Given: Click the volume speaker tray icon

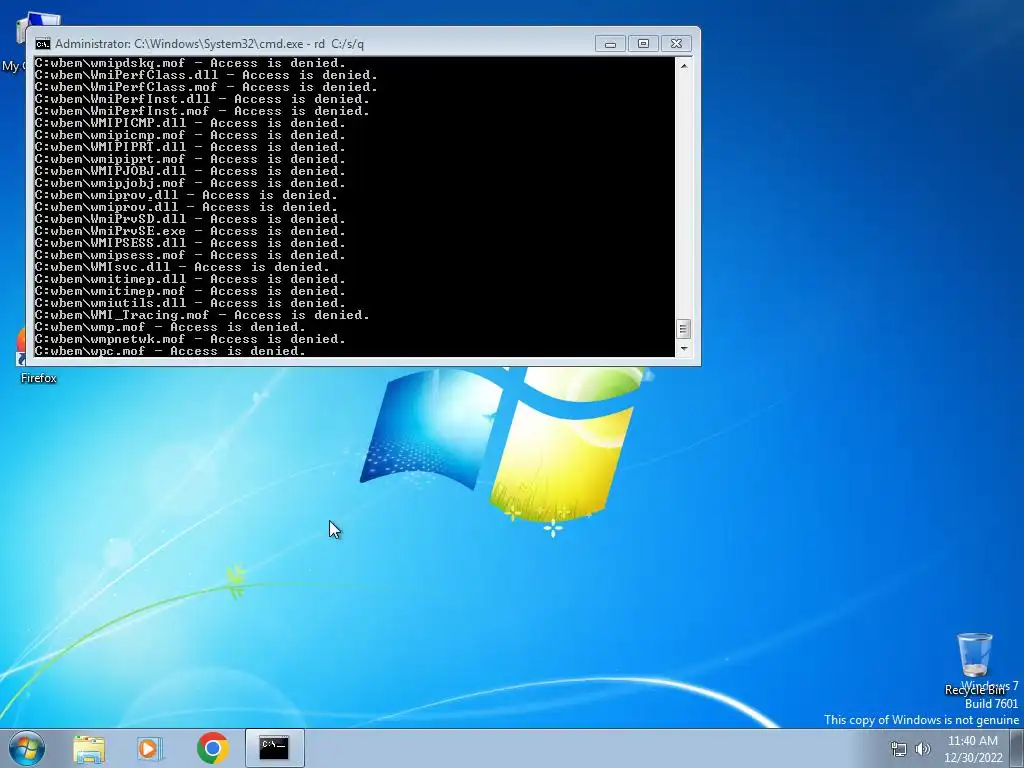Looking at the screenshot, I should [x=923, y=749].
